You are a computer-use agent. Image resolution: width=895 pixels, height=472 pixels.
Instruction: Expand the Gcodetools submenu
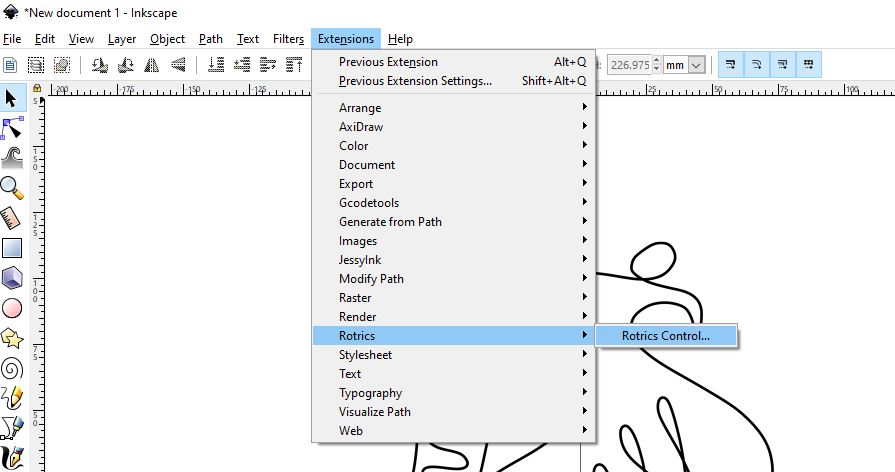click(x=454, y=203)
